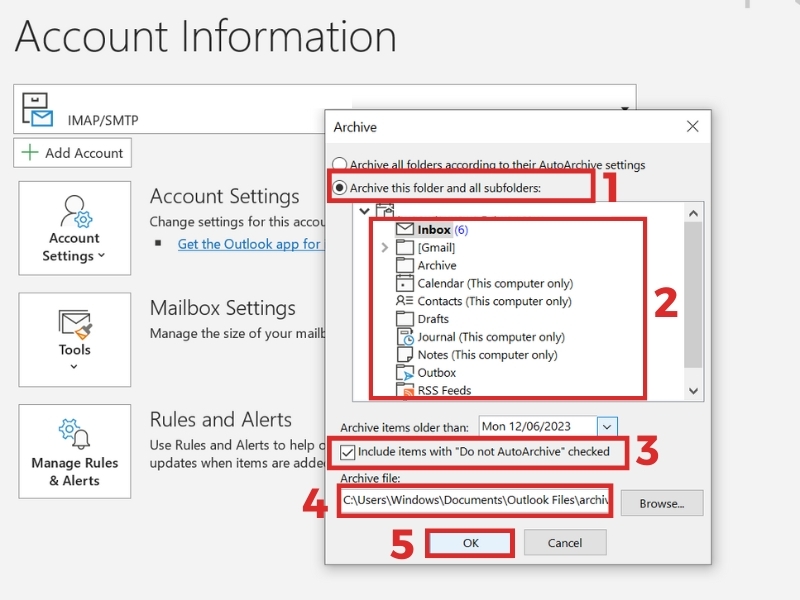Open 'Get the Outlook app for' link
Viewport: 800px width, 600px height.
pos(249,244)
